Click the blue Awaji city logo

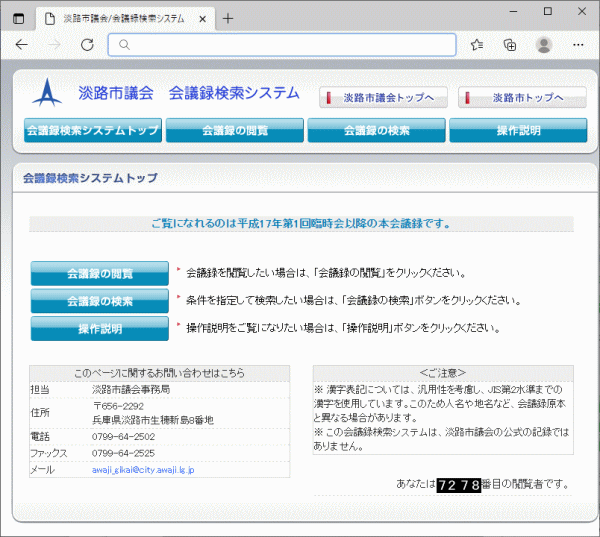[47, 92]
